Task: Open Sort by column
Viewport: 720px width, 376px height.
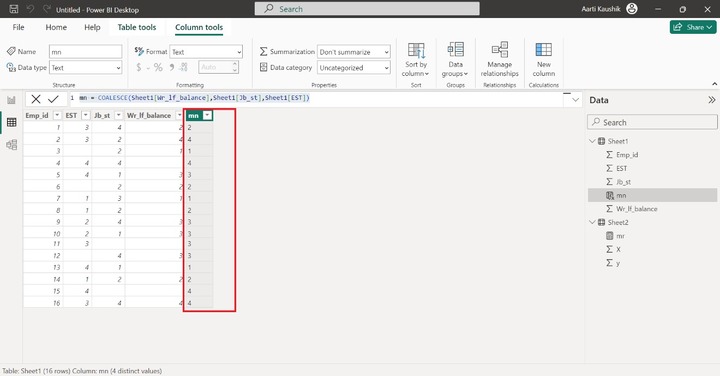Action: (416, 60)
